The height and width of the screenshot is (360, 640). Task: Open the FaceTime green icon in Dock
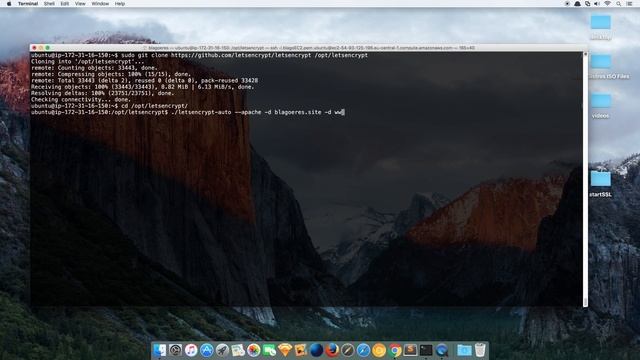(x=269, y=350)
